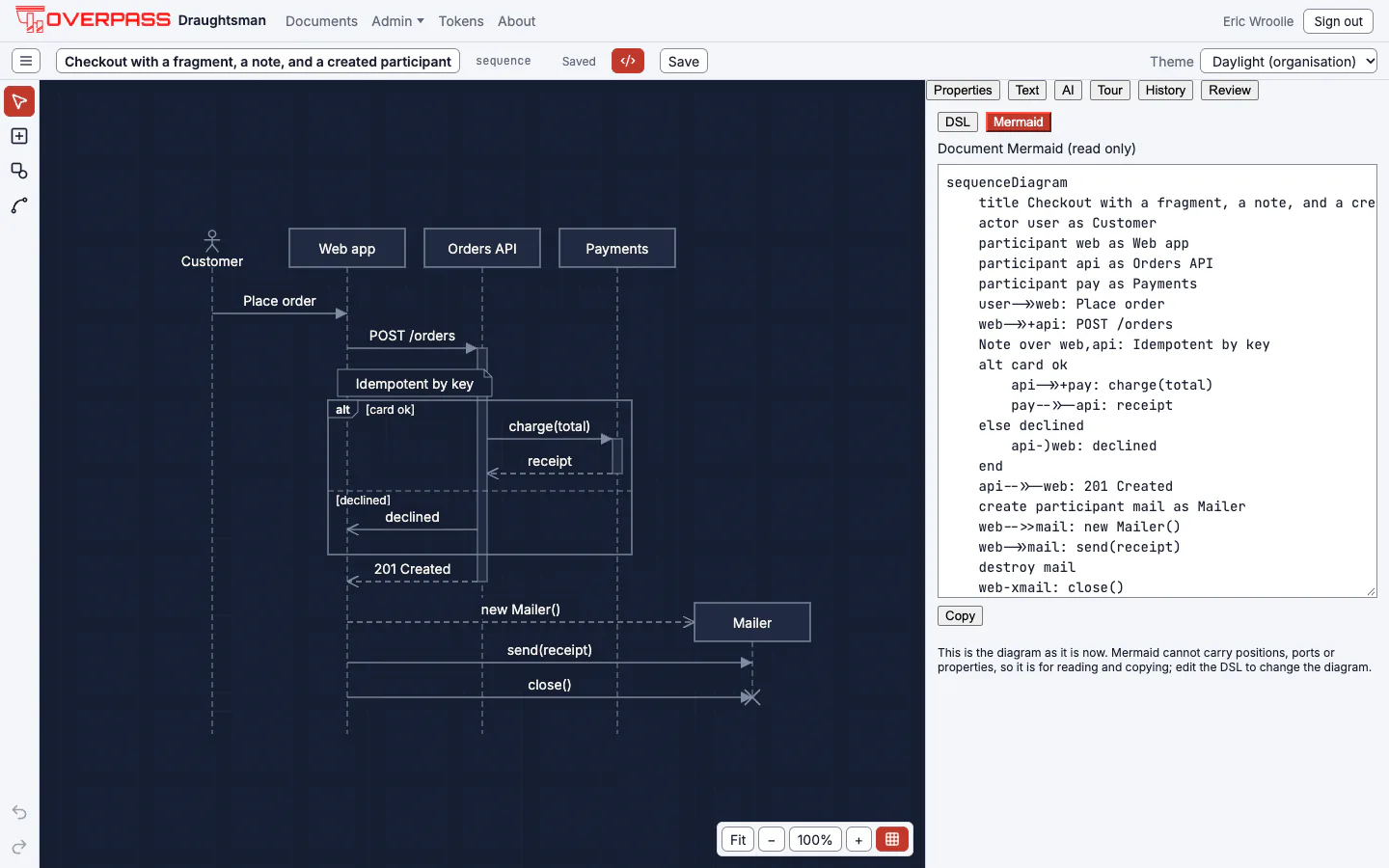This screenshot has width=1389, height=868.
Task: Zoom out with the minus button
Action: [x=772, y=839]
